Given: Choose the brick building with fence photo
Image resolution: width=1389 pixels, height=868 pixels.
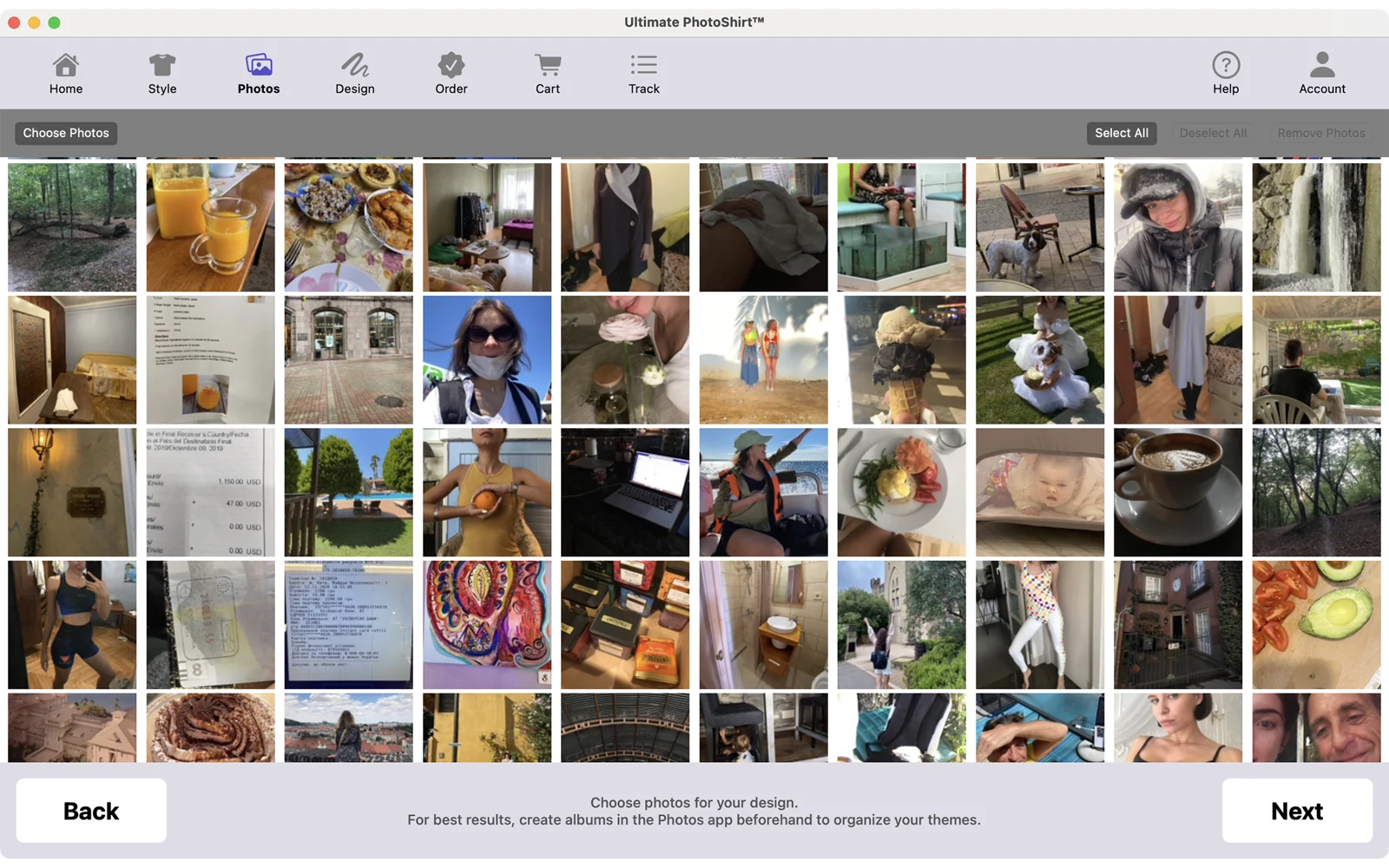Looking at the screenshot, I should point(1178,625).
